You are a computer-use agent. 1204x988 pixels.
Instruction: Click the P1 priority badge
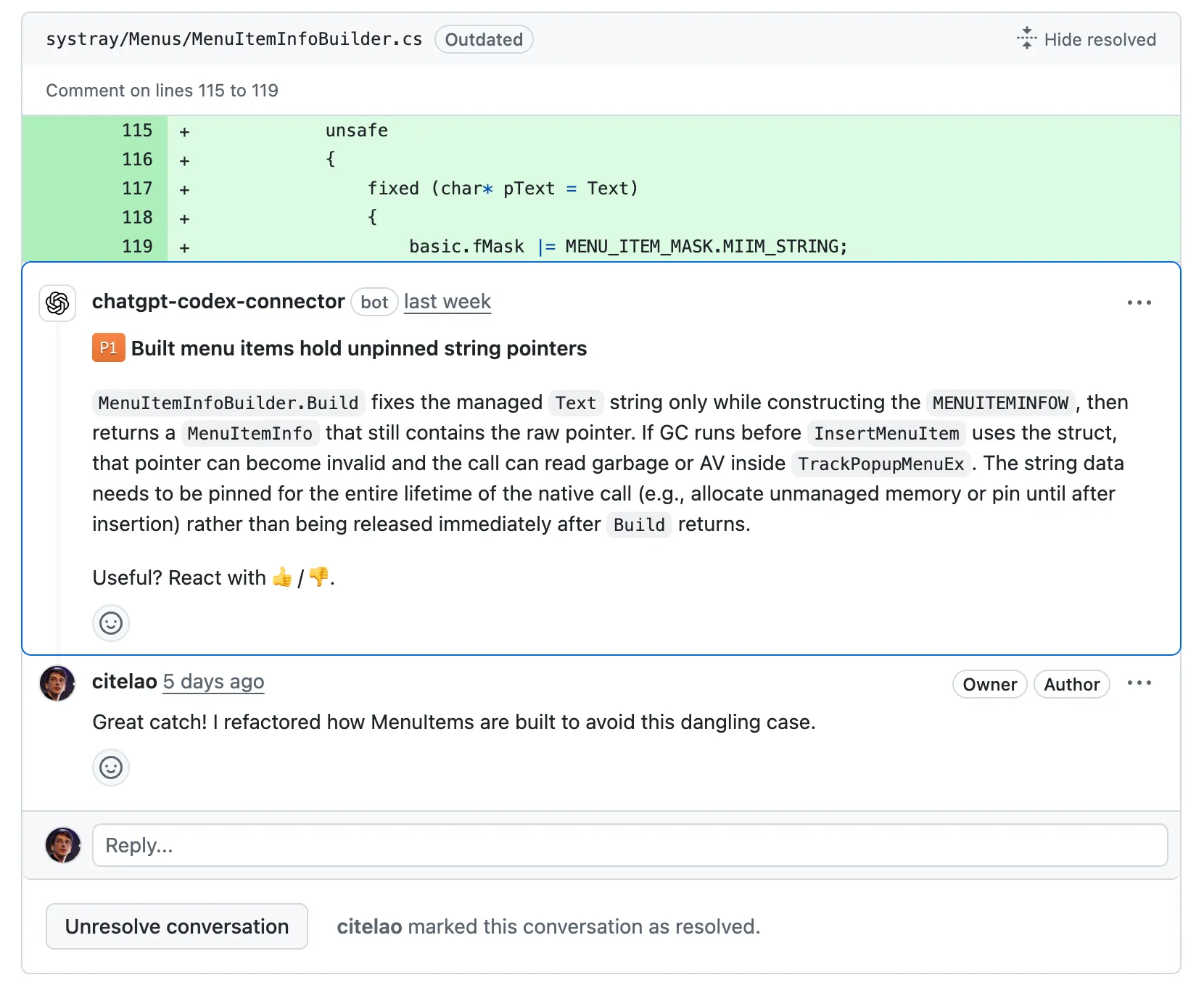[x=108, y=348]
